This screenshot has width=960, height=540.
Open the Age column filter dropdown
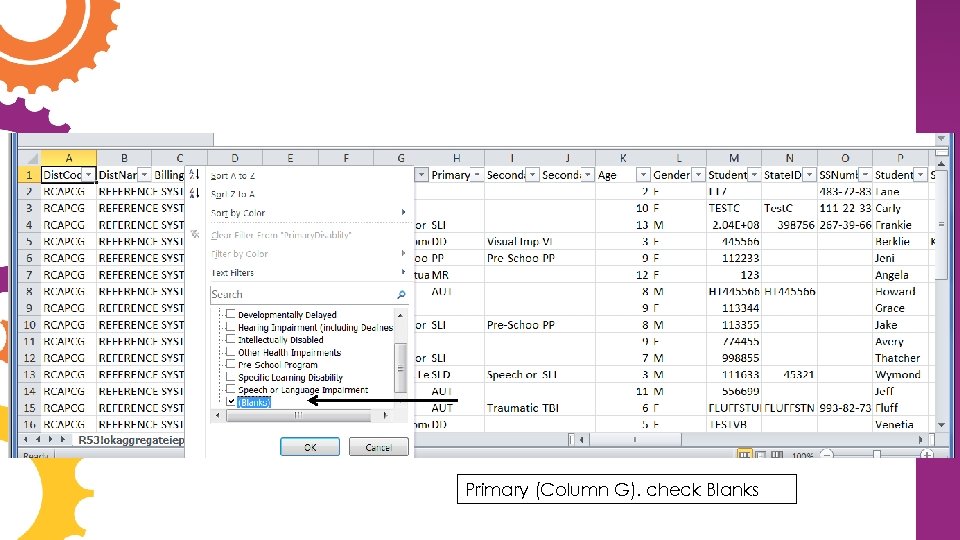click(x=643, y=175)
